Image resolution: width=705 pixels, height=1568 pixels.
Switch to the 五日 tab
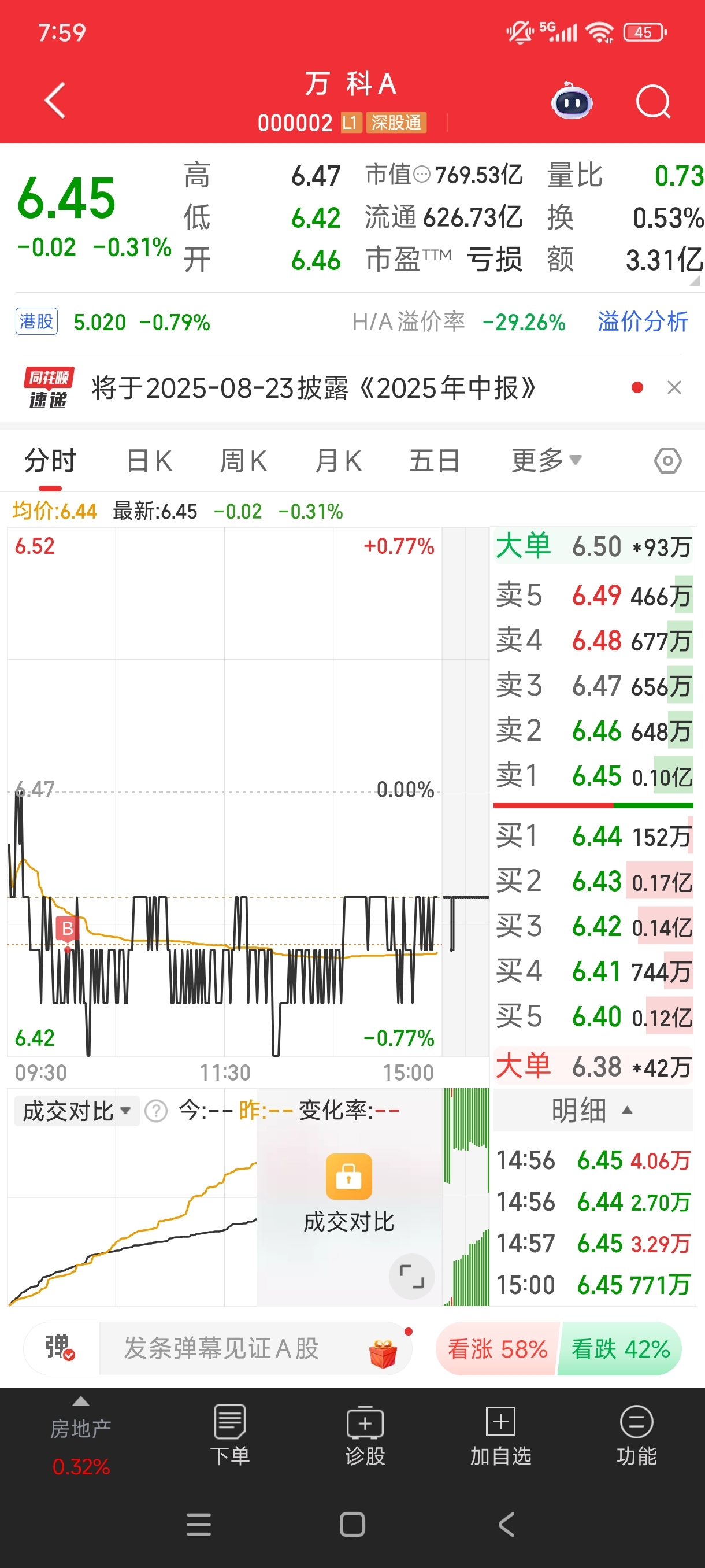click(434, 460)
